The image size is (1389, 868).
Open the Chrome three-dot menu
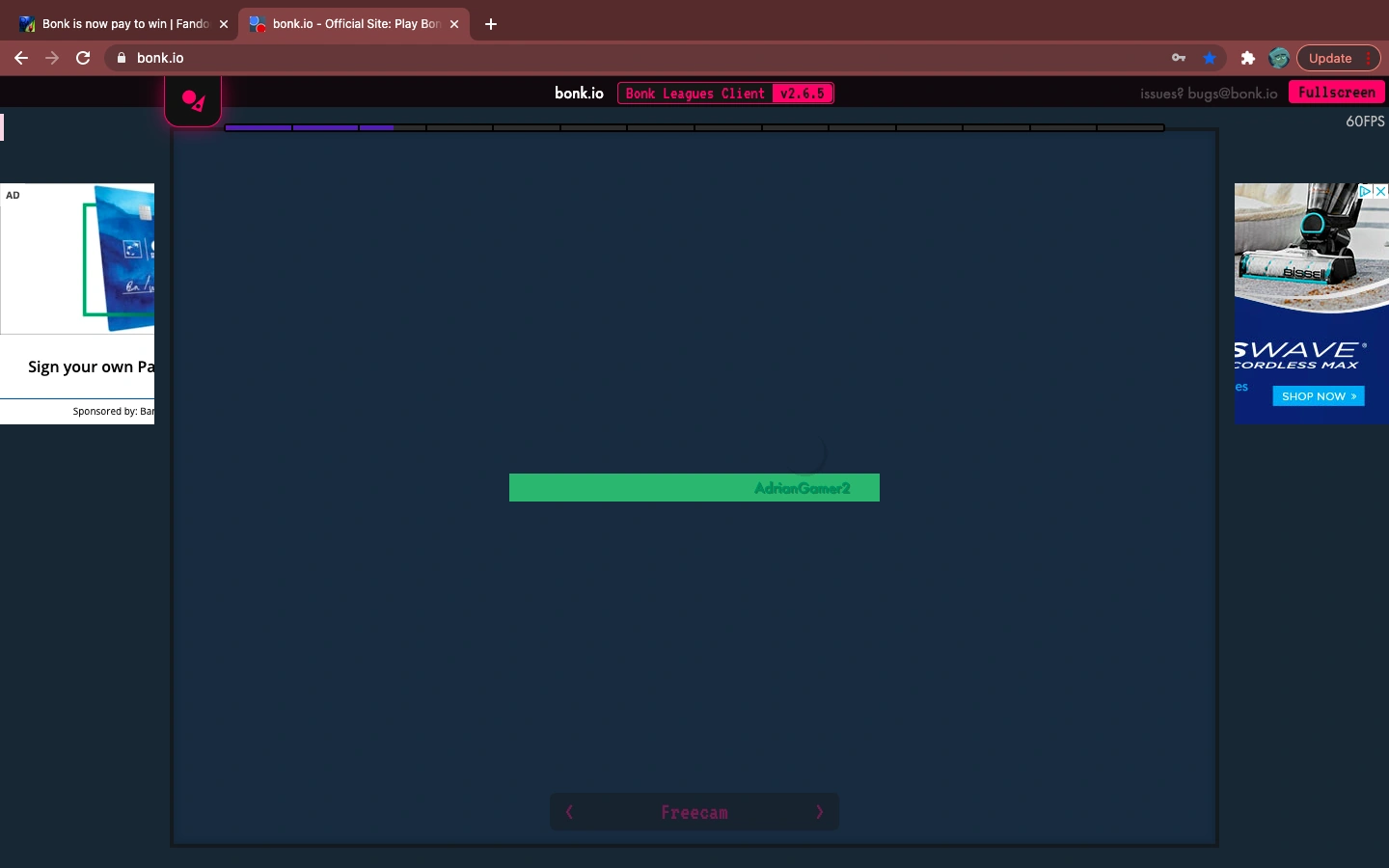[1370, 58]
